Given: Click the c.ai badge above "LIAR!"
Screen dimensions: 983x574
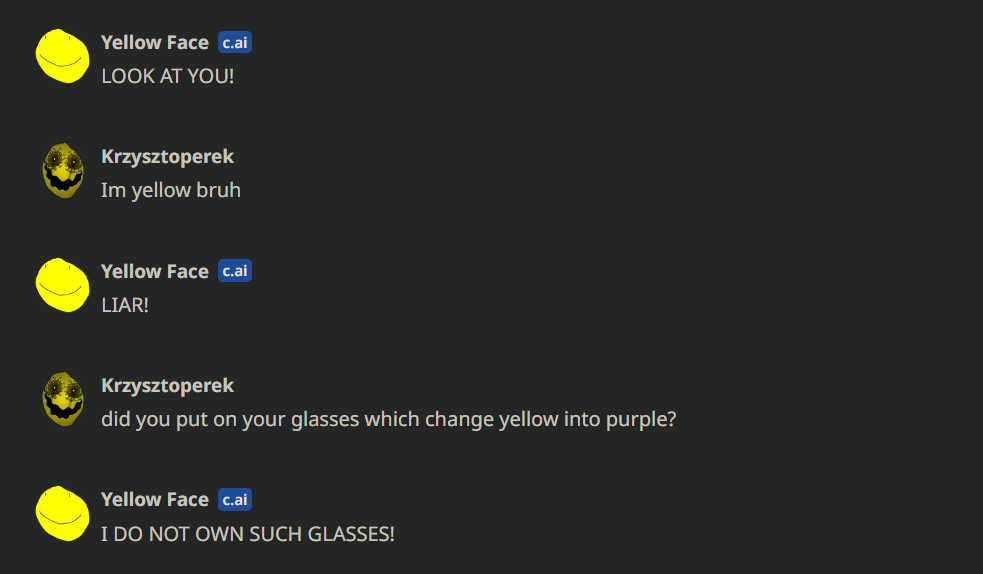Looking at the screenshot, I should (x=235, y=271).
